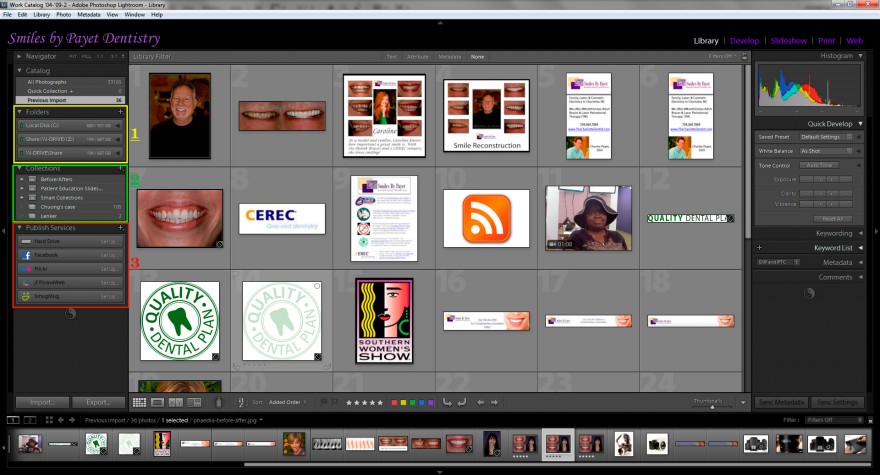Screen dimensions: 880x475
Task: Switch to the Print module
Action: click(x=826, y=40)
